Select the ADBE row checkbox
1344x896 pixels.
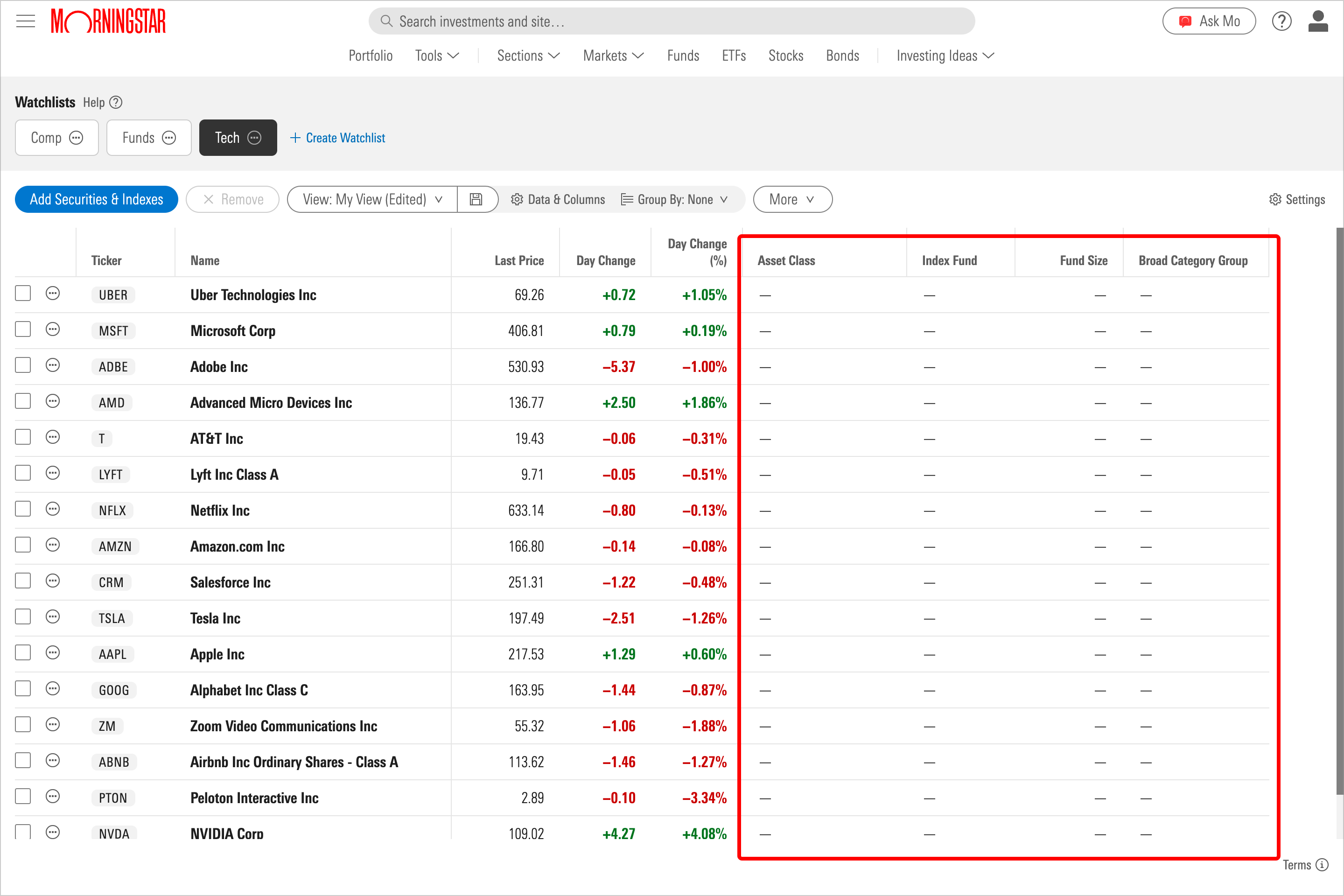click(23, 366)
